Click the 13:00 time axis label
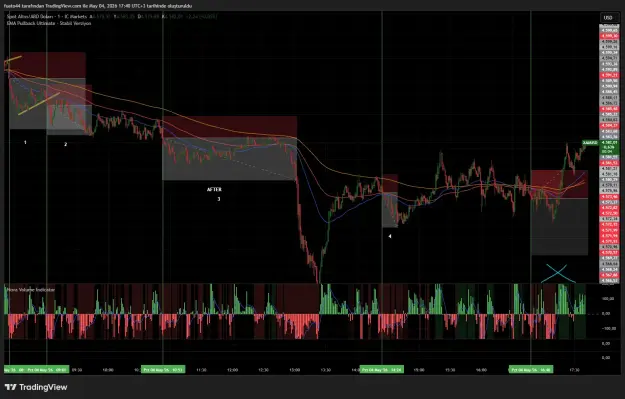 (x=295, y=370)
